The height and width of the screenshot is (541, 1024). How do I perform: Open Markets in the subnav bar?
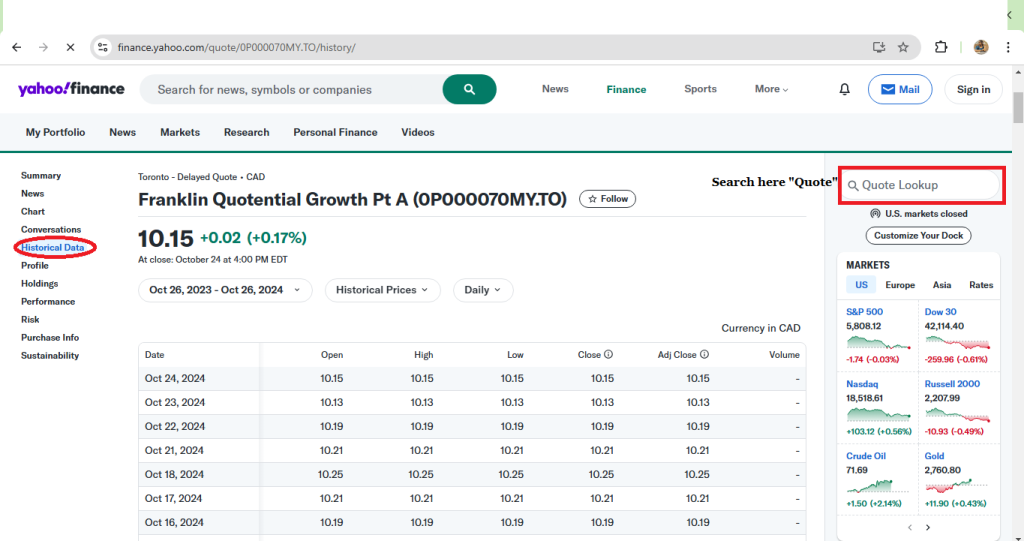click(180, 132)
